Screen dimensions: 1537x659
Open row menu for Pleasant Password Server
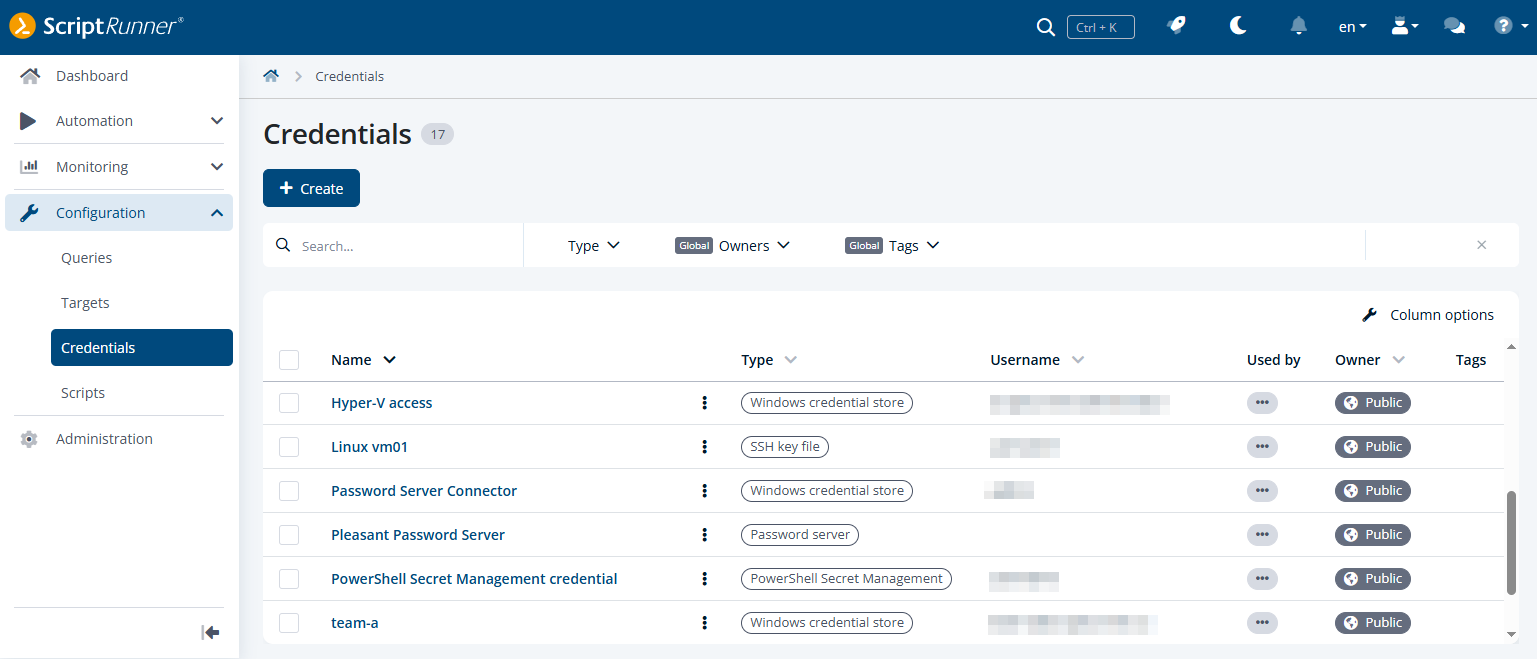705,535
